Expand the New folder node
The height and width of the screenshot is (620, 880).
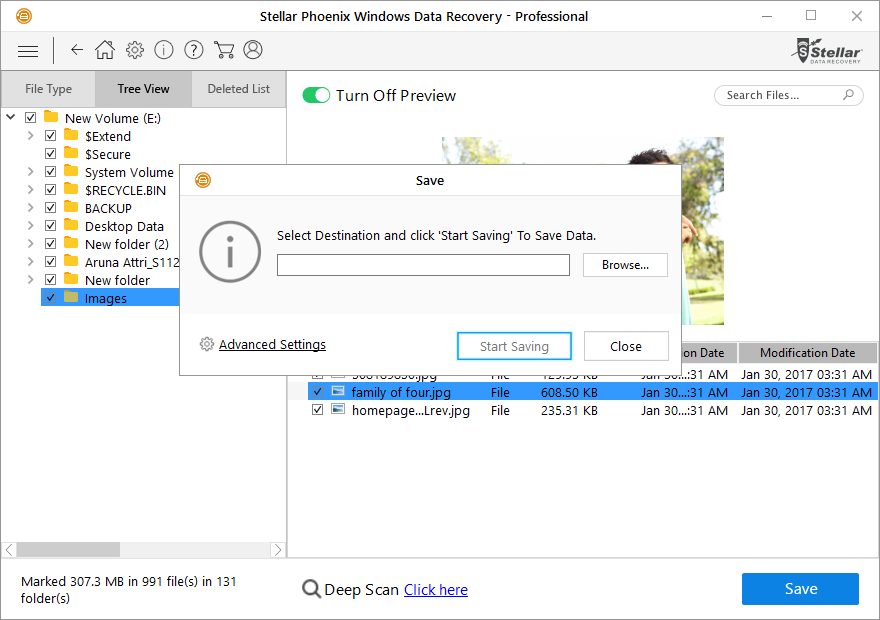pyautogui.click(x=31, y=279)
